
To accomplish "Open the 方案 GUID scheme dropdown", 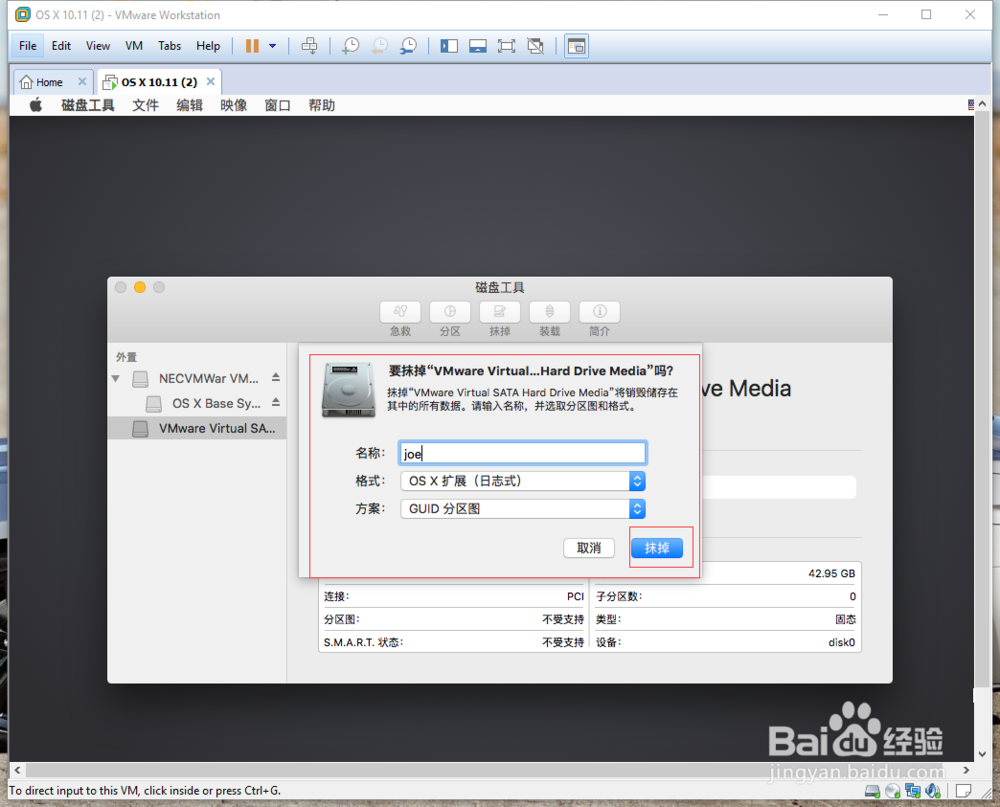I will click(522, 509).
